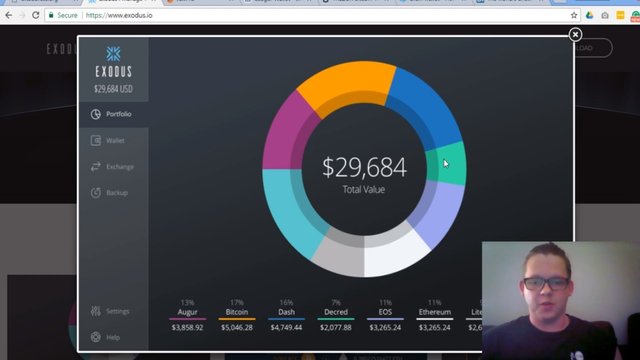This screenshot has height=360, width=640.
Task: Close the Exodus demo overlay
Action: 575,35
